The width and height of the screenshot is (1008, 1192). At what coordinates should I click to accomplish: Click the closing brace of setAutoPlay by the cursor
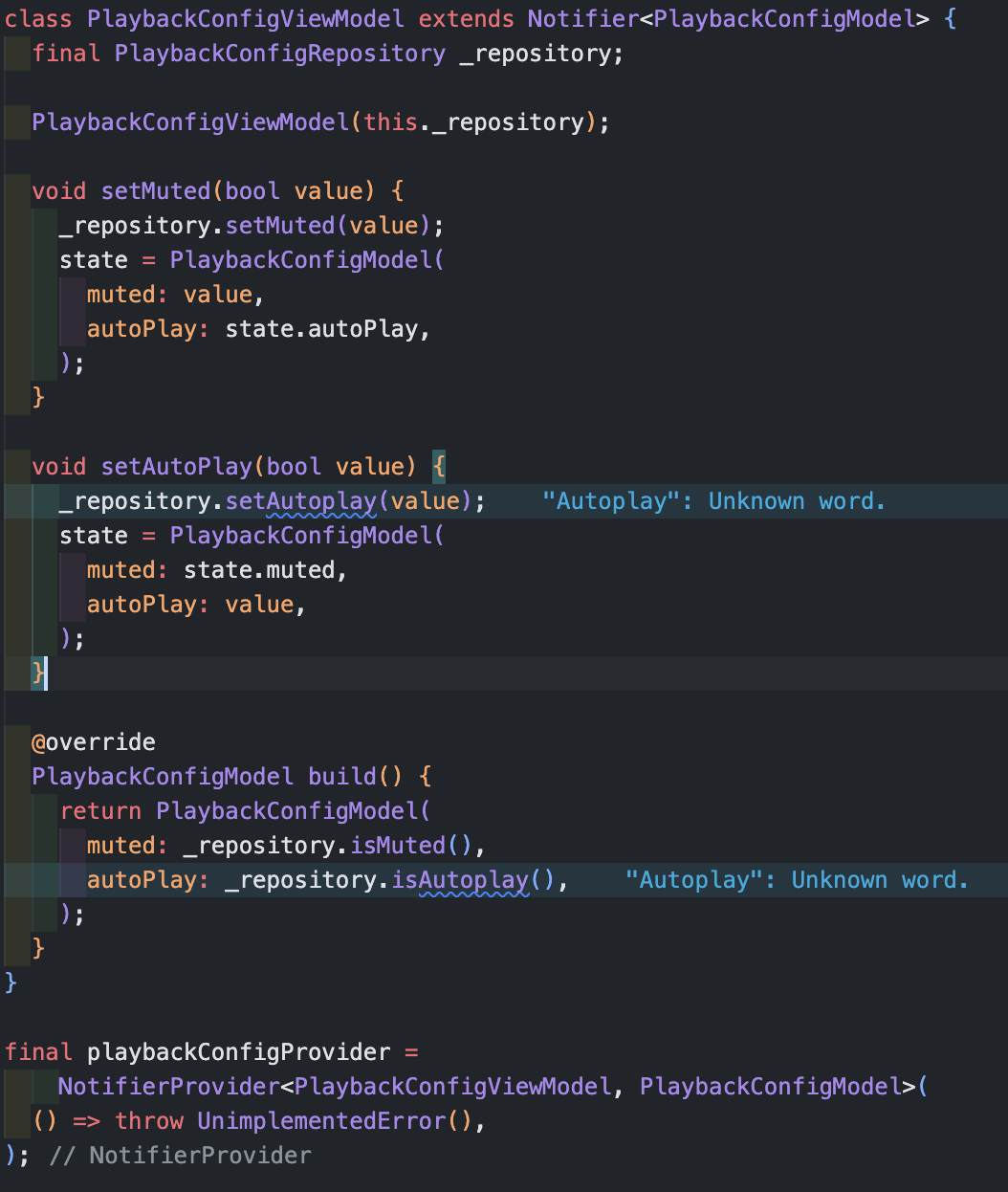38,673
